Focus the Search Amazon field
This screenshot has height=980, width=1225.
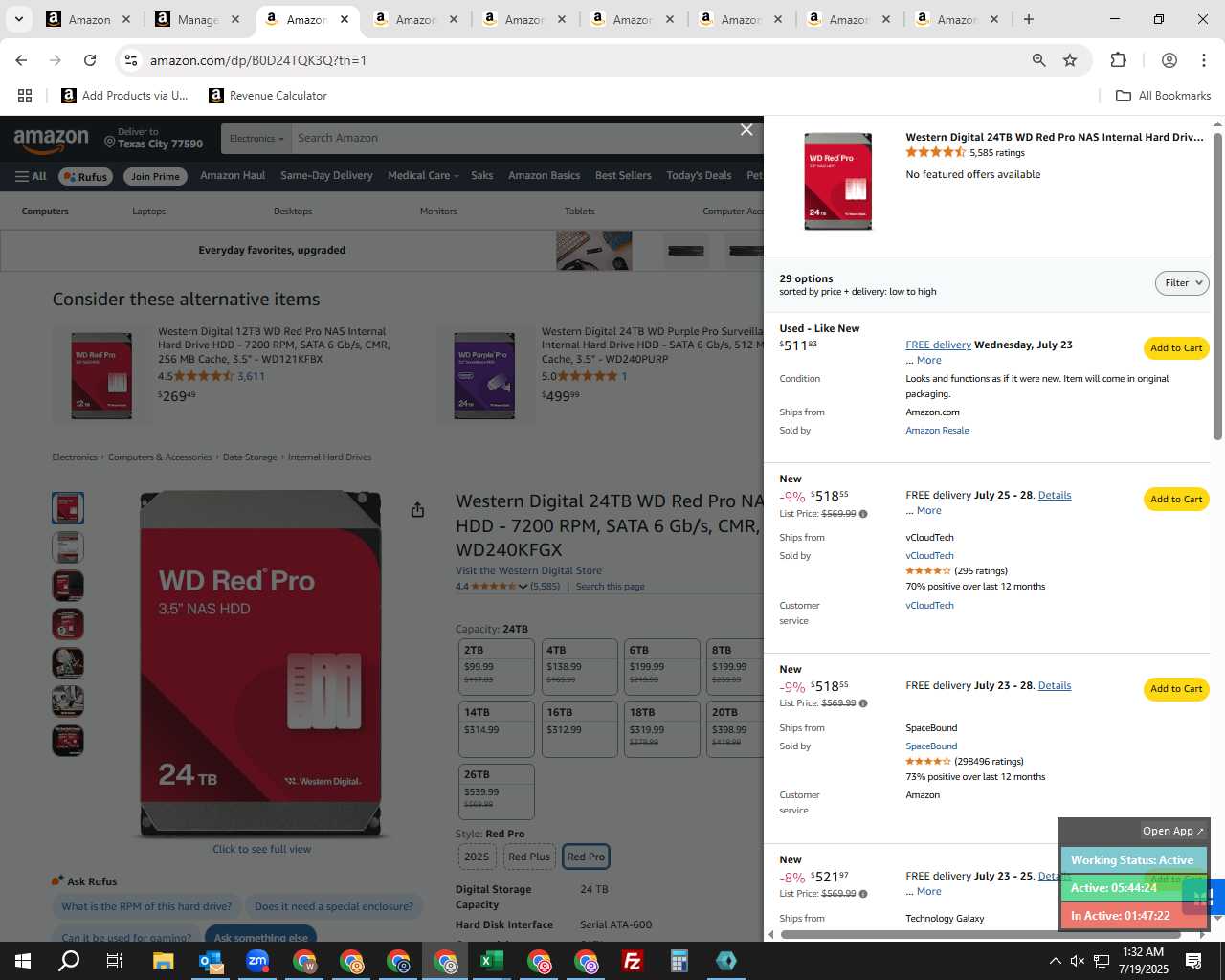(x=526, y=139)
